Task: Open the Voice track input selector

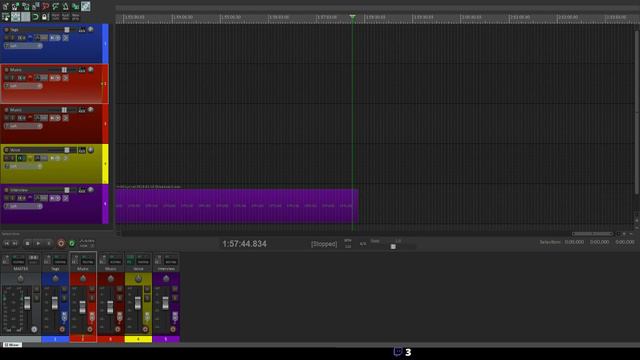Action: click(x=23, y=166)
